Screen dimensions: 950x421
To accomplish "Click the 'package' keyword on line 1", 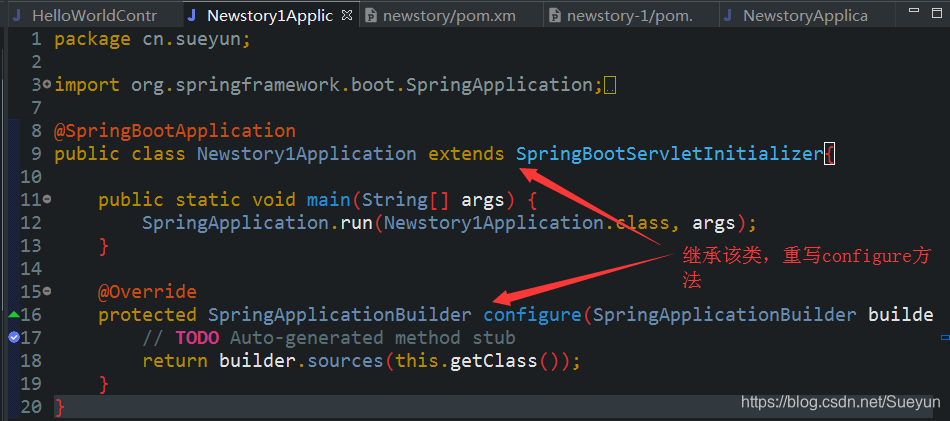I will coord(92,39).
